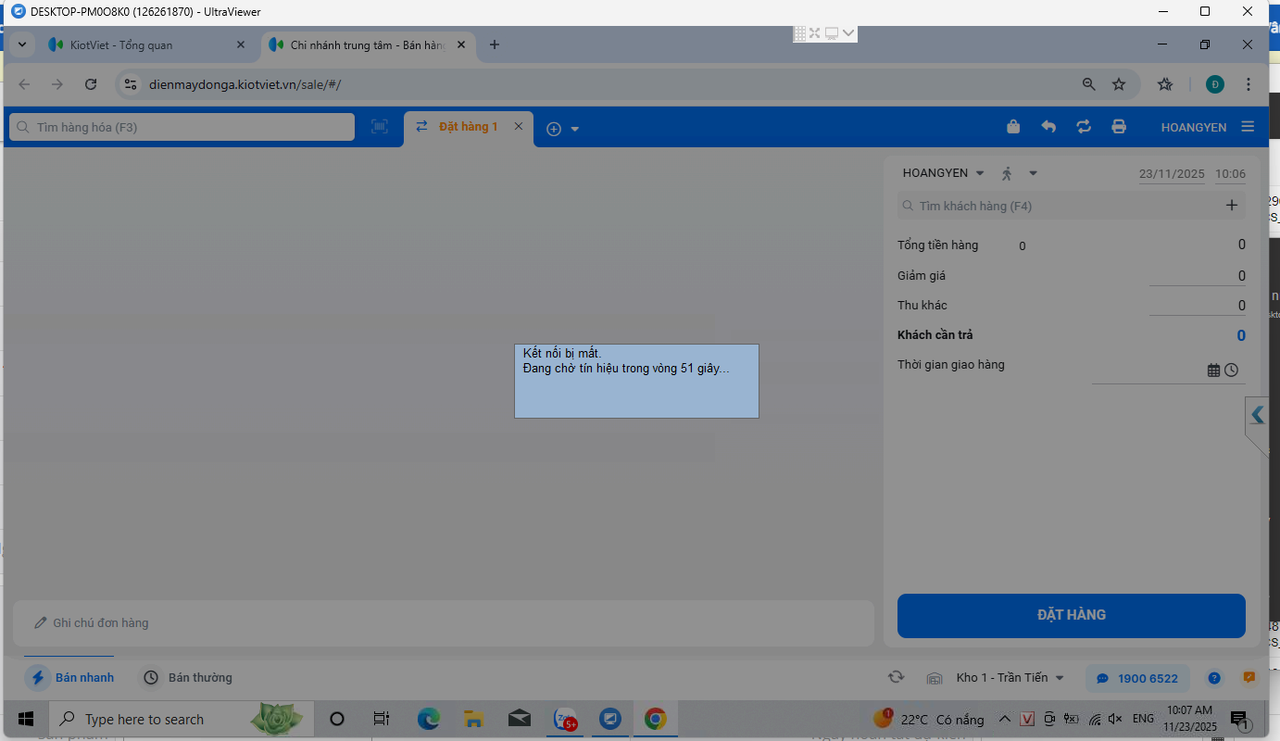Screen dimensions: 1280x741
Task: Expand dropdown arrow next to walking person icon
Action: (x=1033, y=173)
